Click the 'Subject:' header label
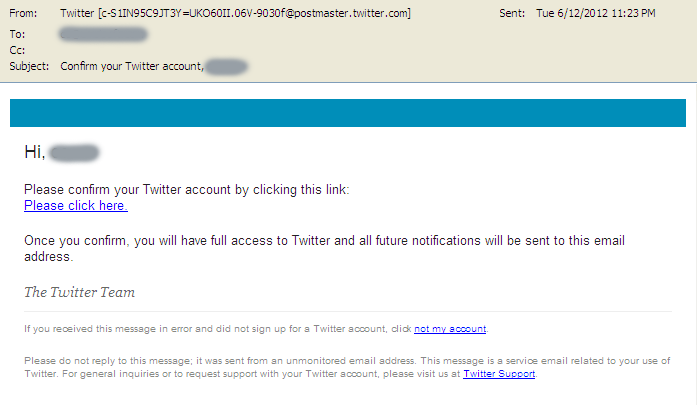The width and height of the screenshot is (697, 405). point(29,66)
